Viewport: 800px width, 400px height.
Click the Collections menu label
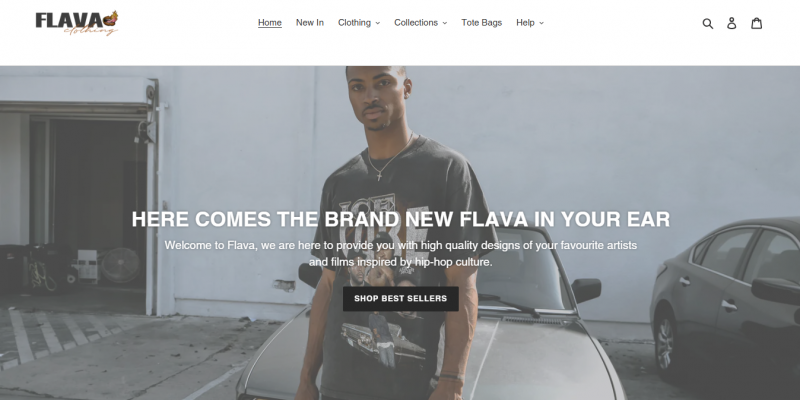[416, 22]
